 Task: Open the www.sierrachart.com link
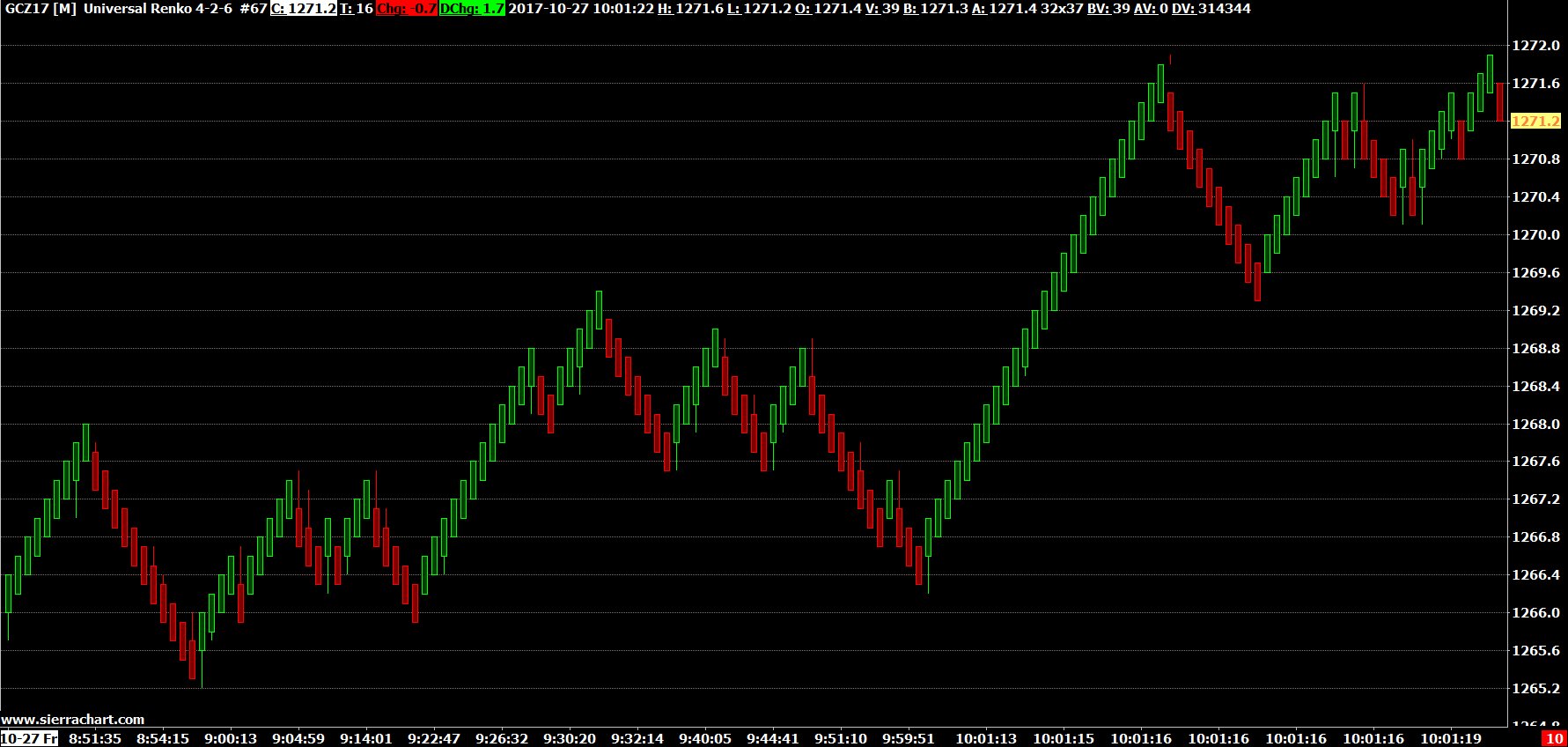[72, 720]
